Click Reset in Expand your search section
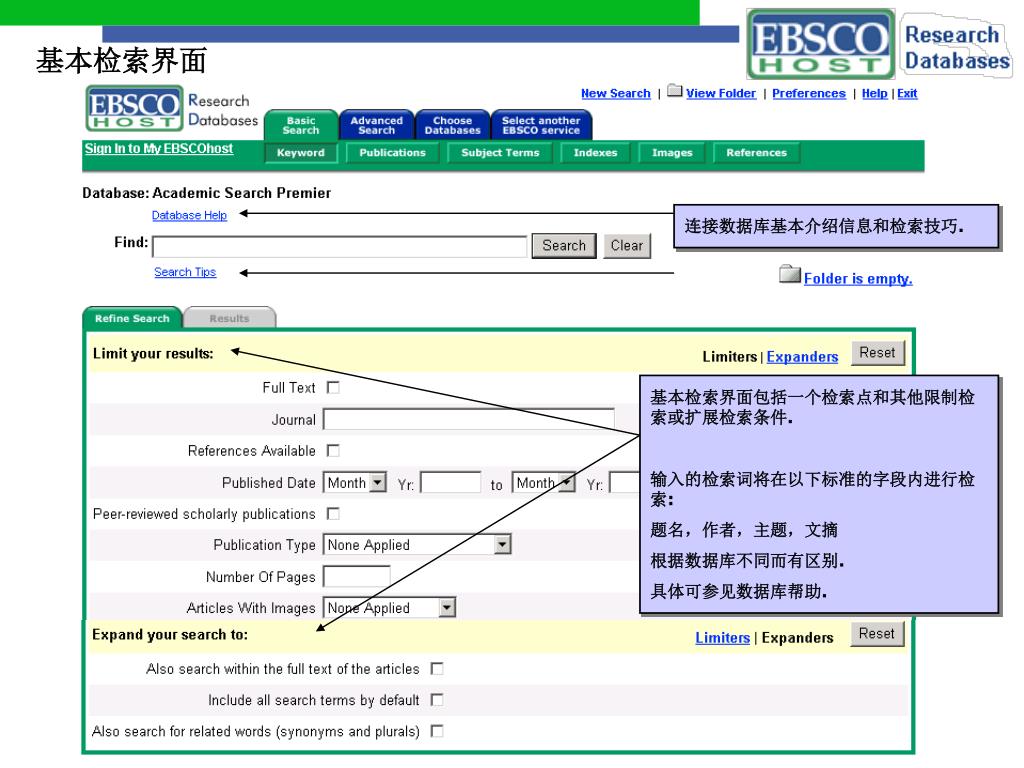 (877, 634)
